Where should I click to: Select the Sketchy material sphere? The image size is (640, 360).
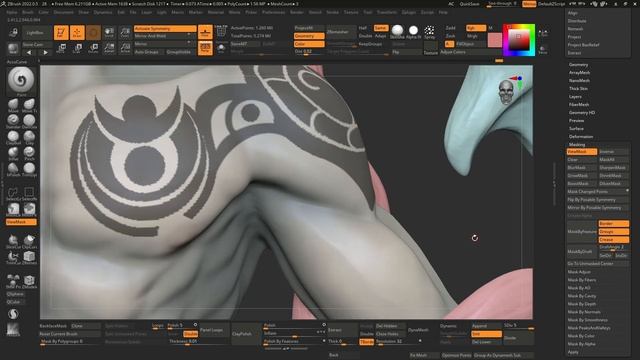click(397, 30)
